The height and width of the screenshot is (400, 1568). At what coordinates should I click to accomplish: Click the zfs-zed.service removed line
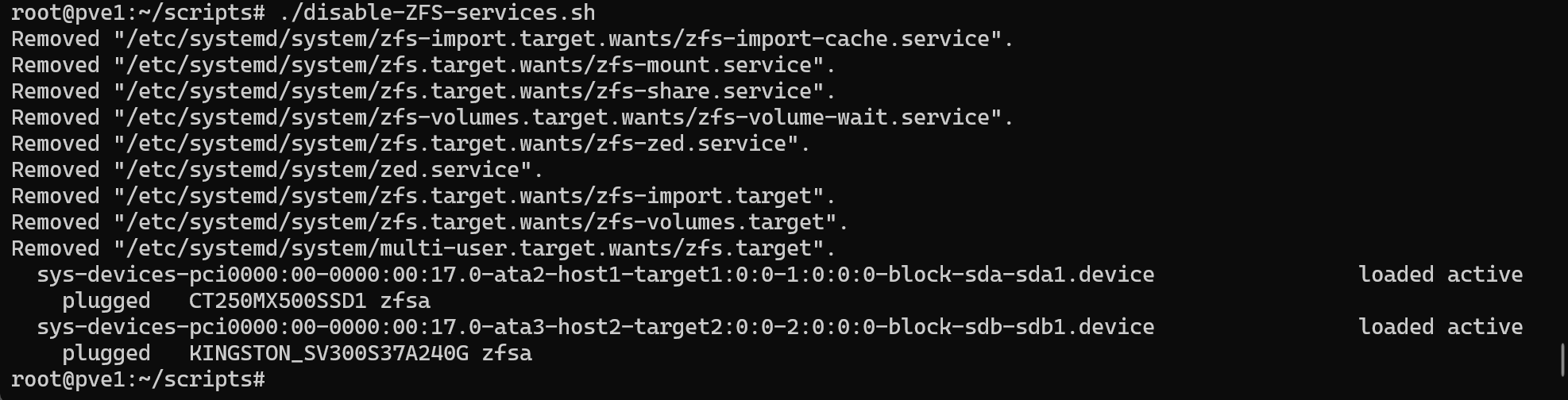click(411, 144)
